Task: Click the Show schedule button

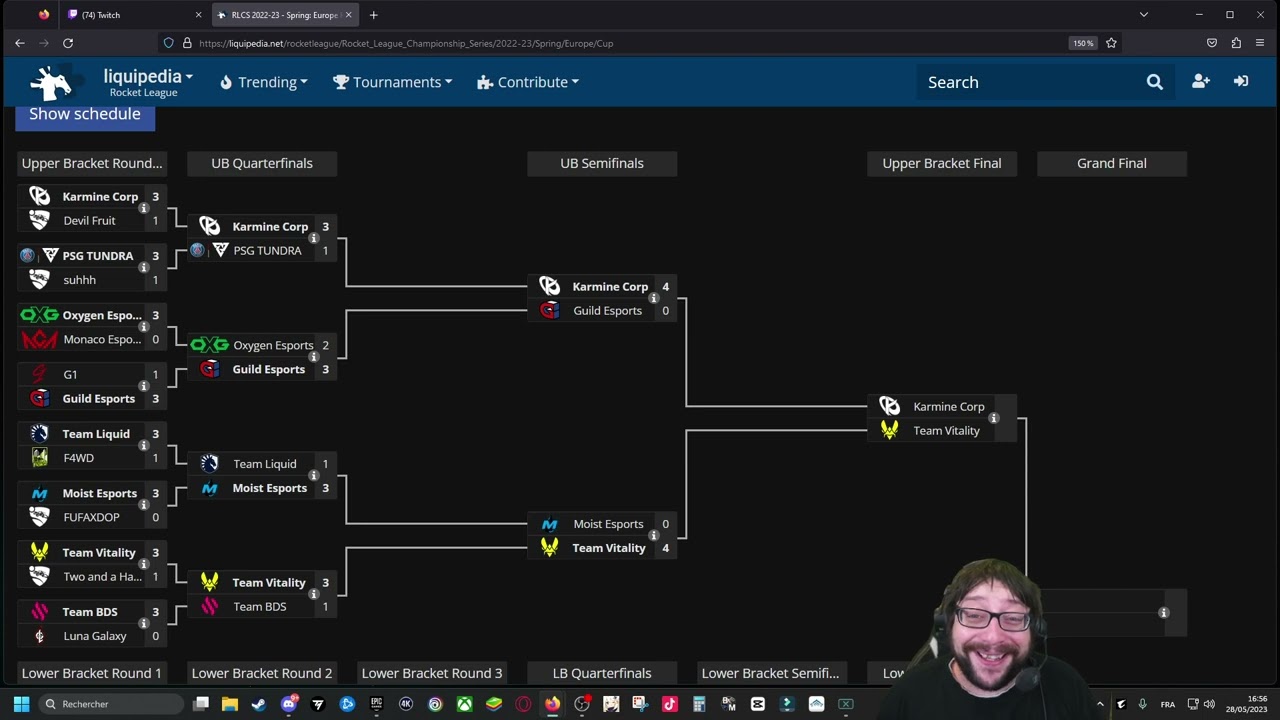Action: tap(85, 114)
